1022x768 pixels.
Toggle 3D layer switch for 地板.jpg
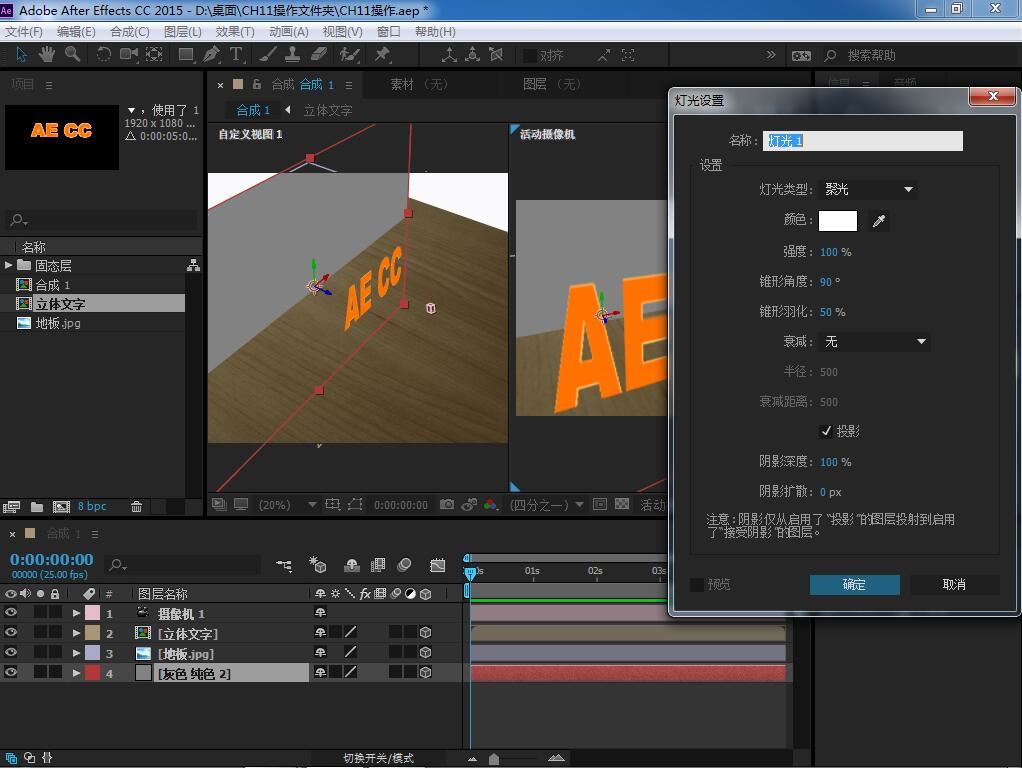426,652
